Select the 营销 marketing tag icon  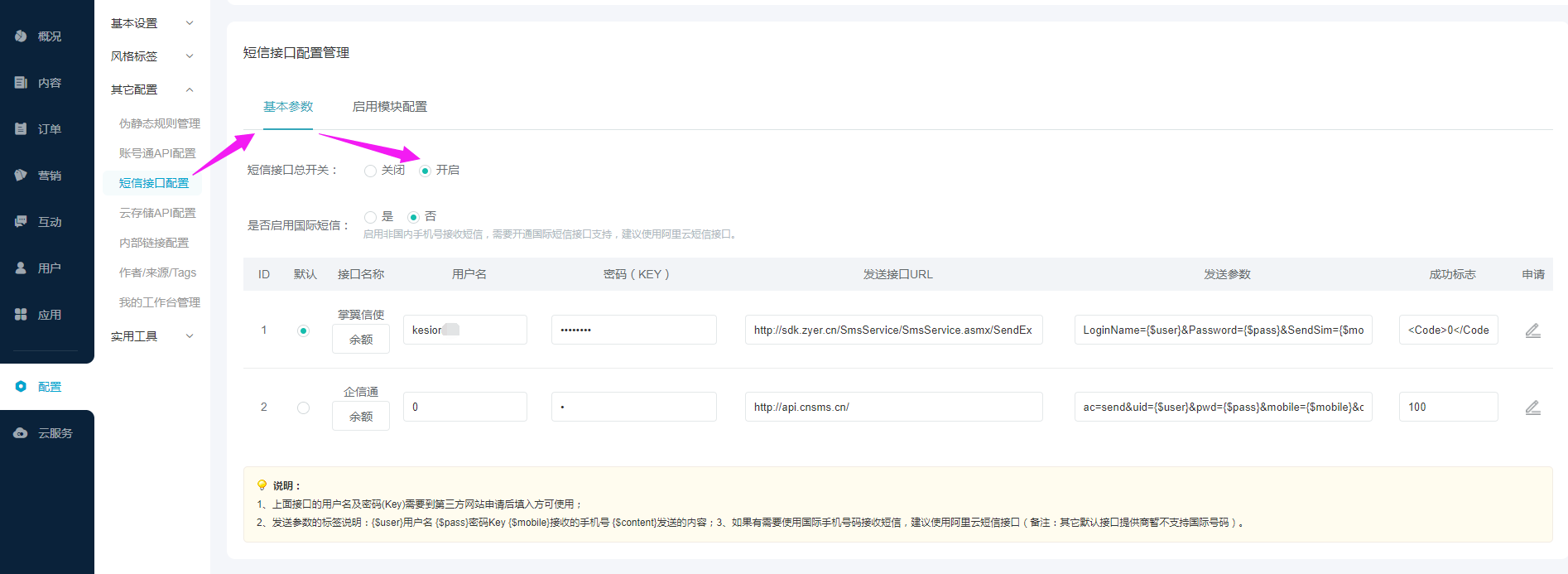click(x=21, y=175)
